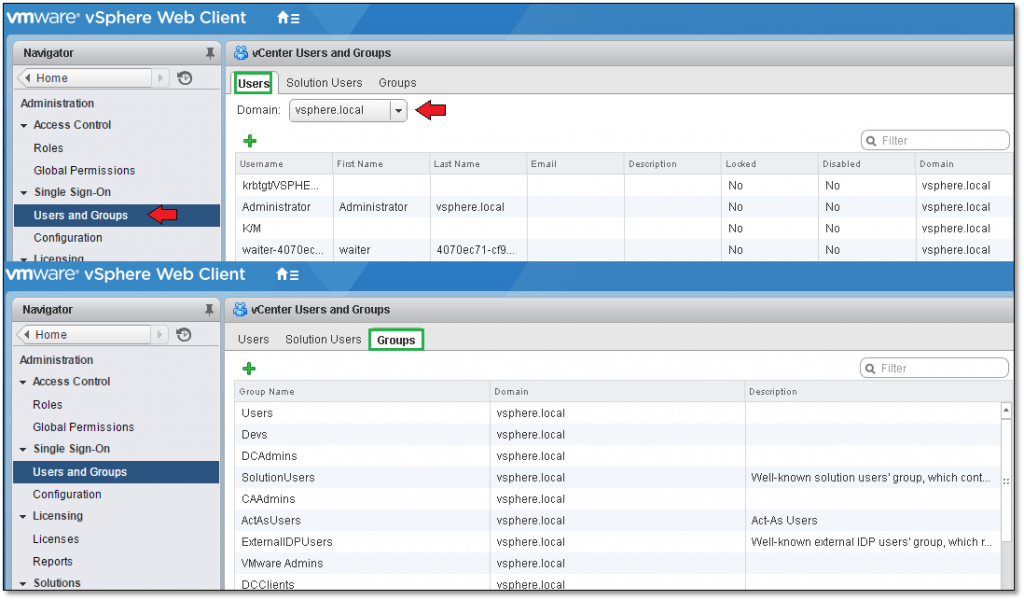Select the VMware Admins group row
This screenshot has width=1024, height=600.
(x=618, y=564)
